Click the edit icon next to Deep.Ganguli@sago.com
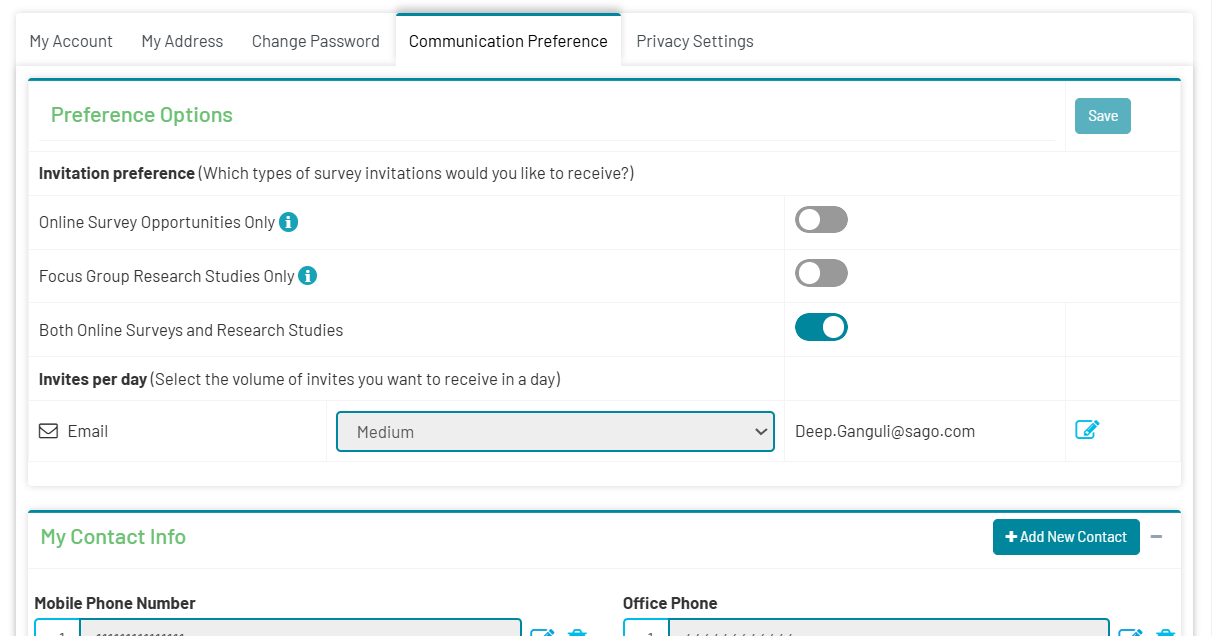This screenshot has width=1212, height=636. [1087, 430]
